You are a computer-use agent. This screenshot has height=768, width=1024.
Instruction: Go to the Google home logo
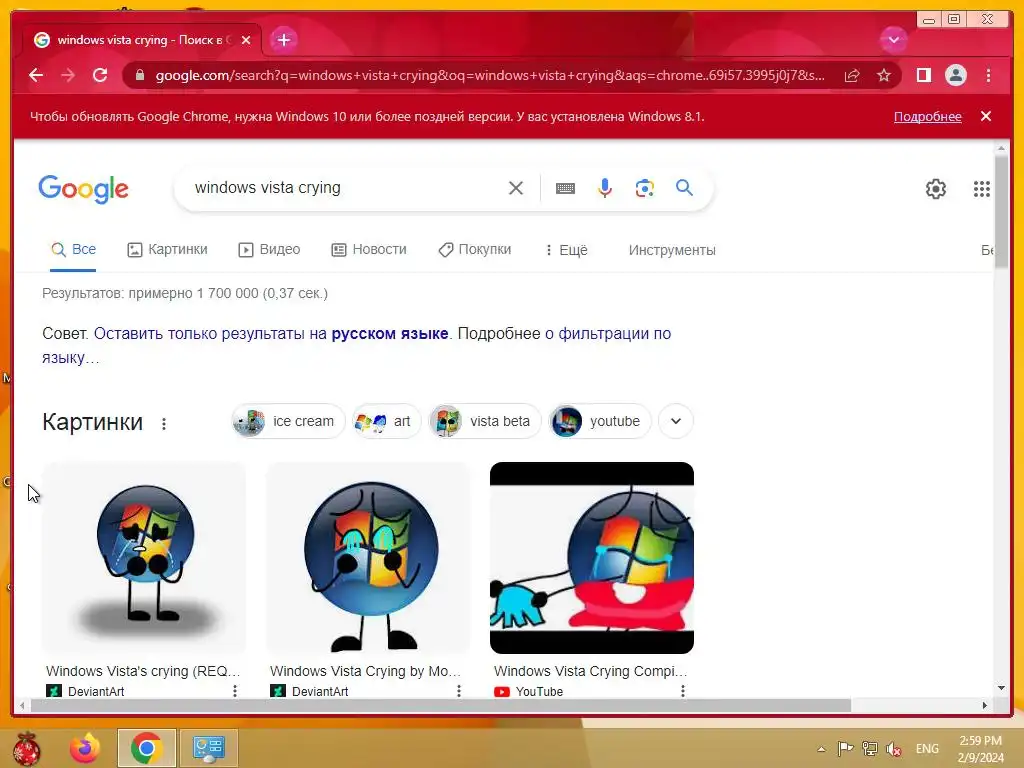tap(84, 189)
